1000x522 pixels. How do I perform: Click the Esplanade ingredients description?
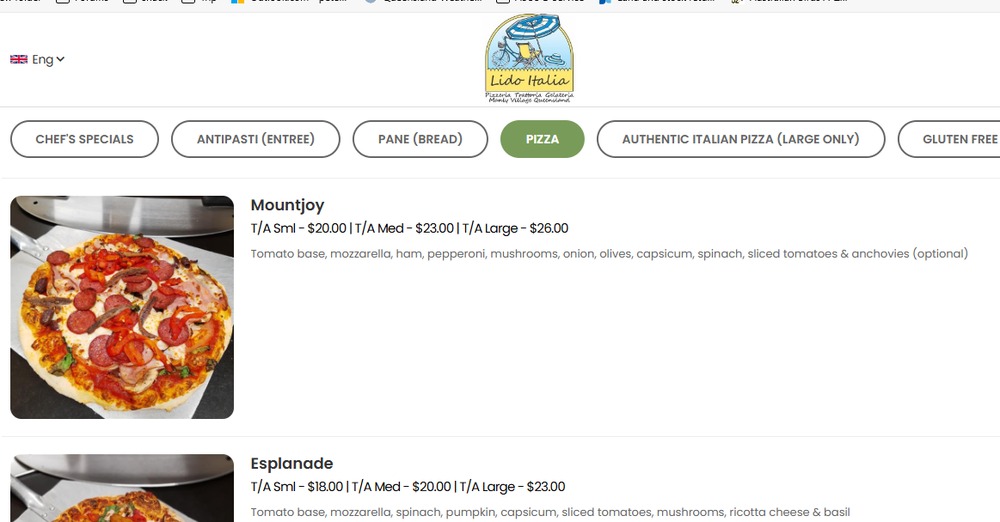click(550, 512)
